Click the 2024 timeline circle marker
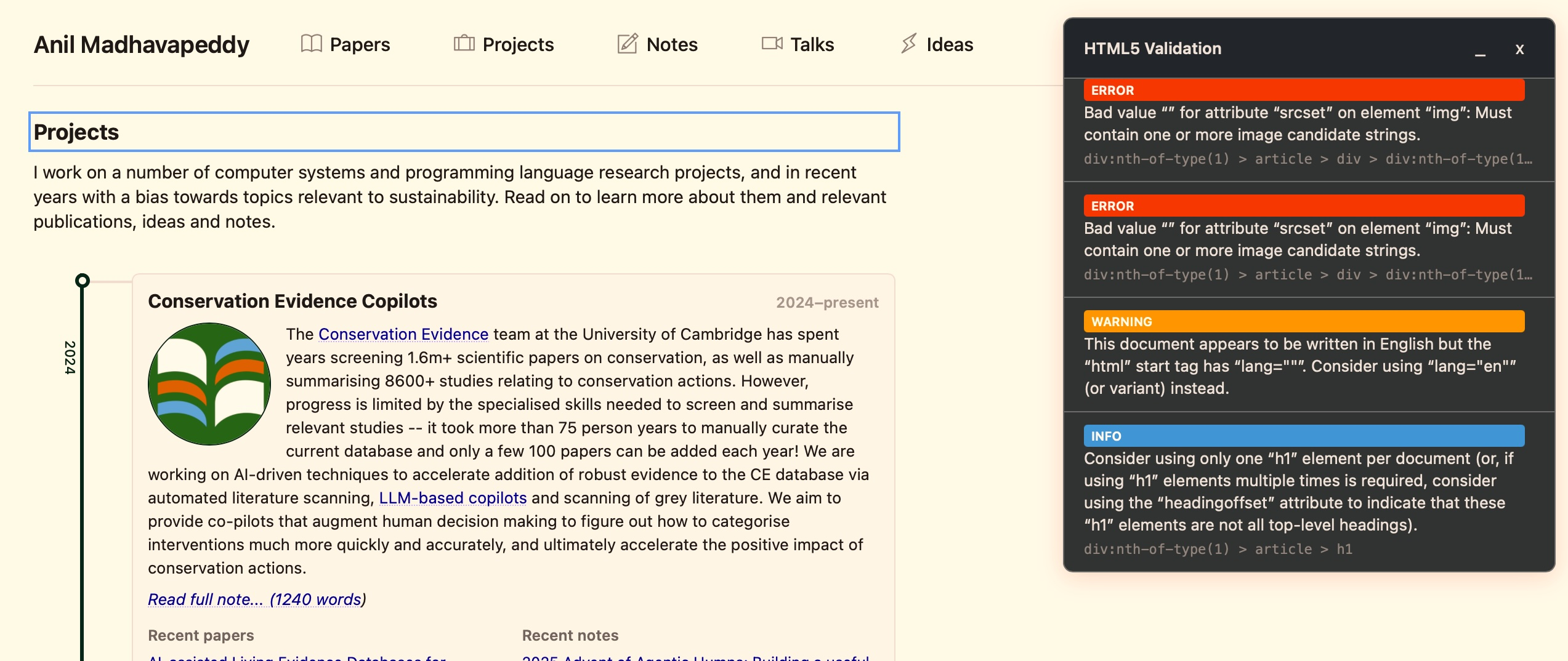Screen dimensions: 1568x661 click(x=83, y=281)
